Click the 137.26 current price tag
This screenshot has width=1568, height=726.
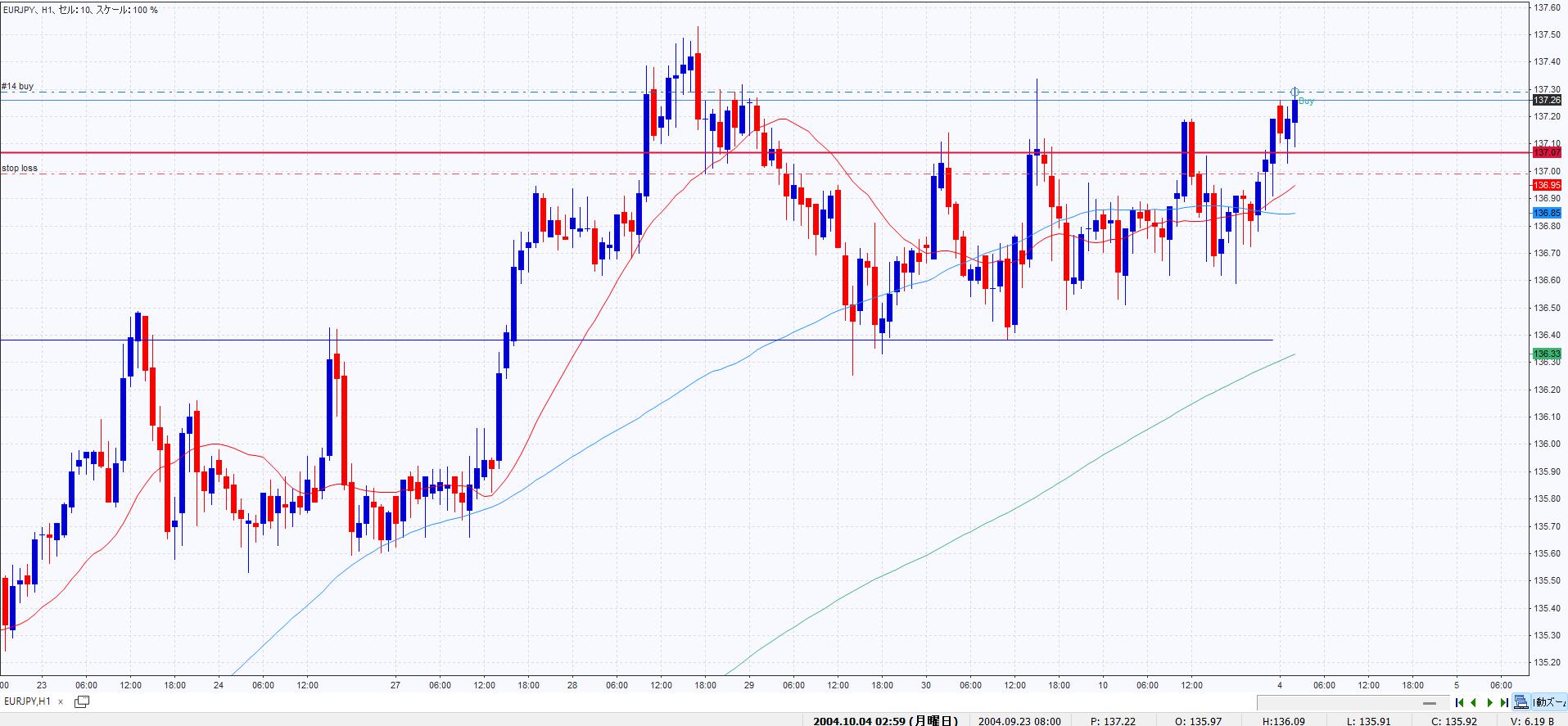[1546, 100]
